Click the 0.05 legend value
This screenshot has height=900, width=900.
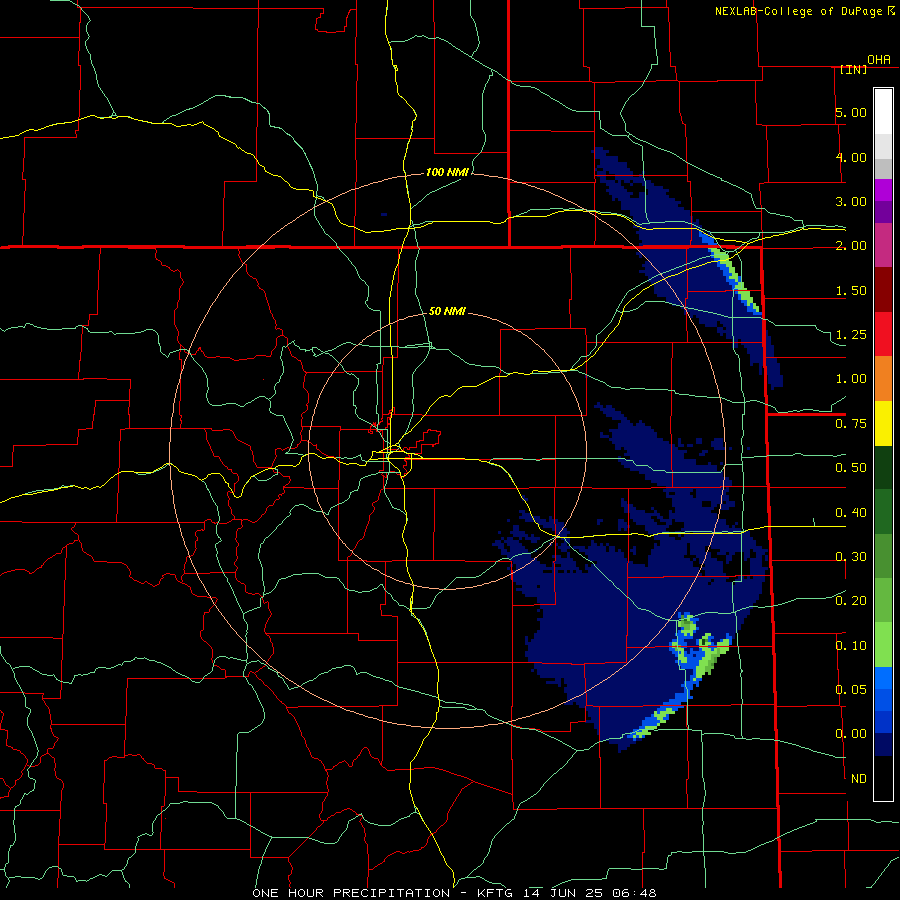(x=851, y=690)
